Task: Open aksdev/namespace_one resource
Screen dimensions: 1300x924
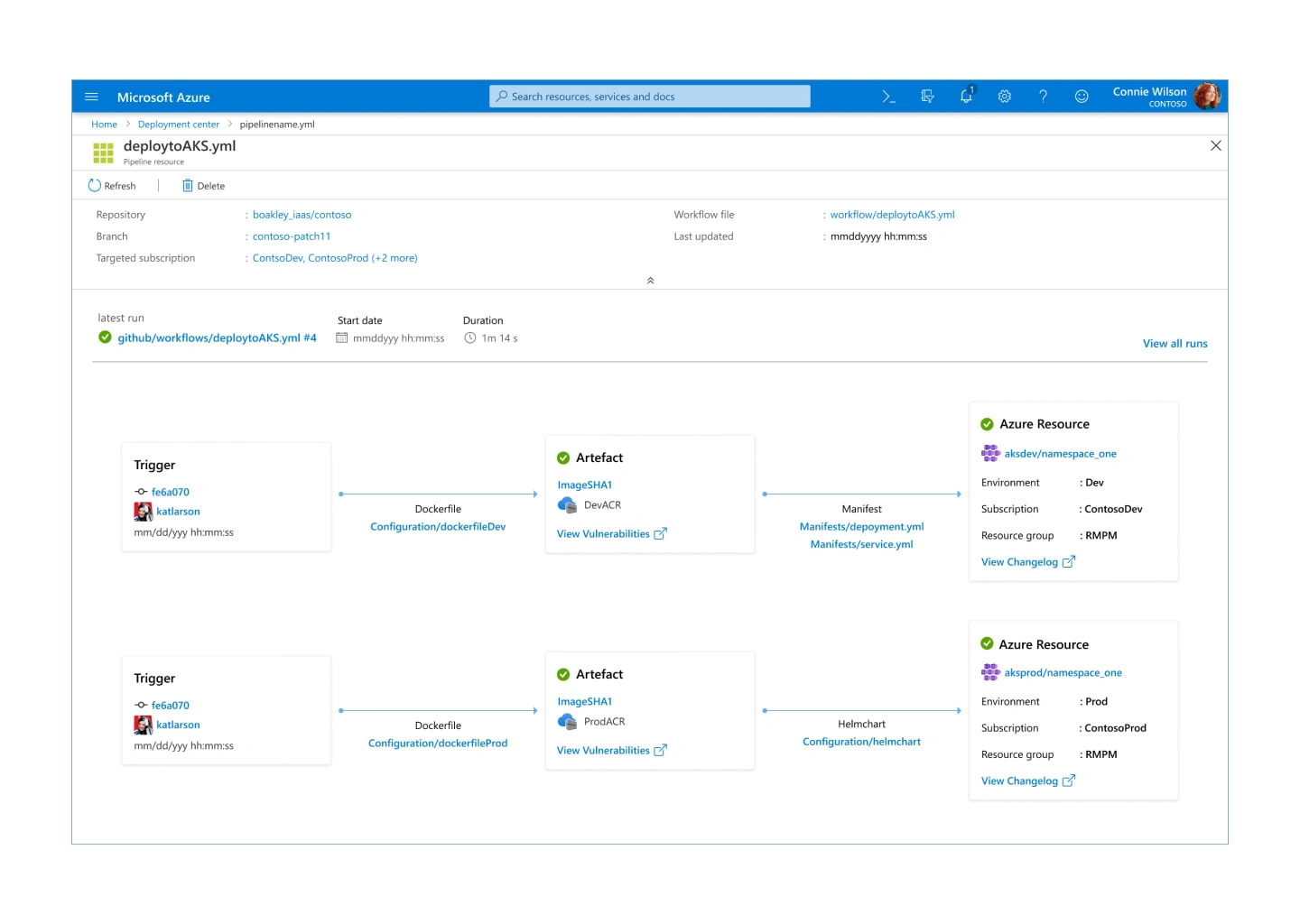Action: (x=1060, y=454)
